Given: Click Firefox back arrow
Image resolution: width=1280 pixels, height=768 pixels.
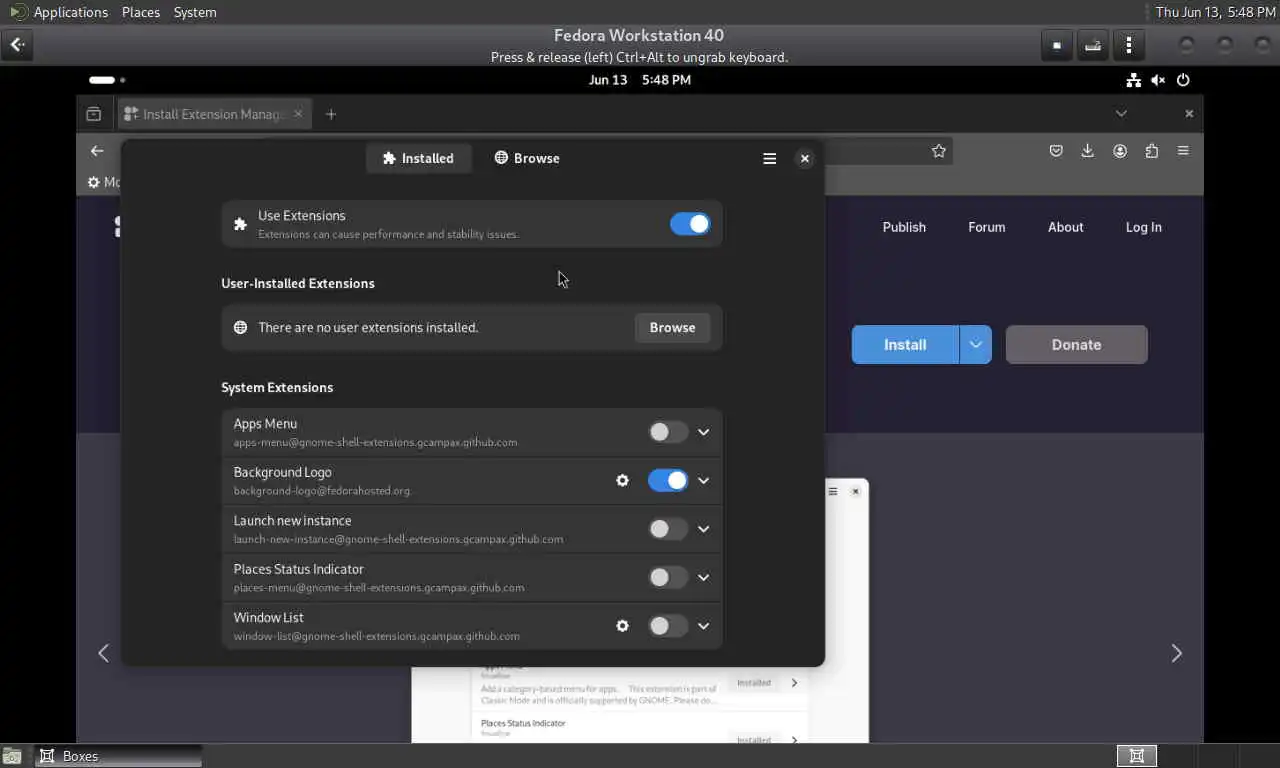Looking at the screenshot, I should coord(97,151).
